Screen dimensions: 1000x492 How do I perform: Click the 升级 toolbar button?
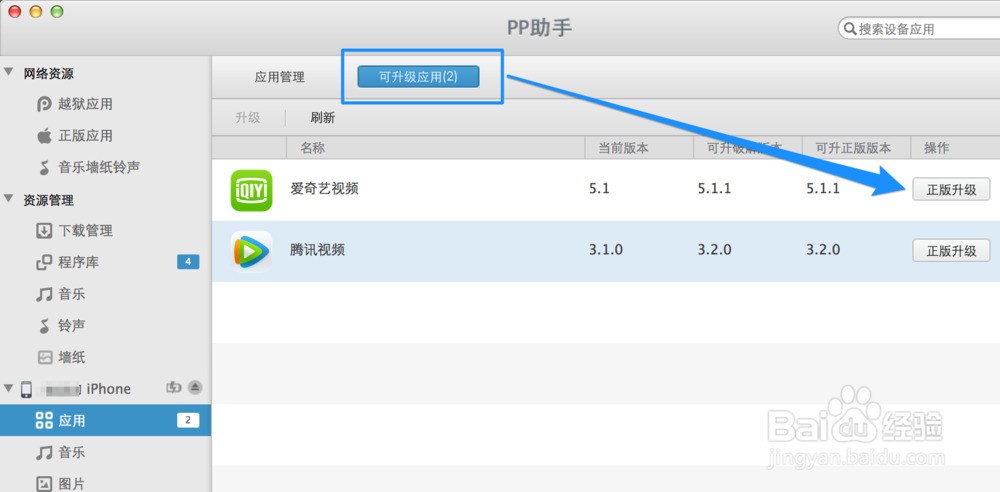point(248,117)
